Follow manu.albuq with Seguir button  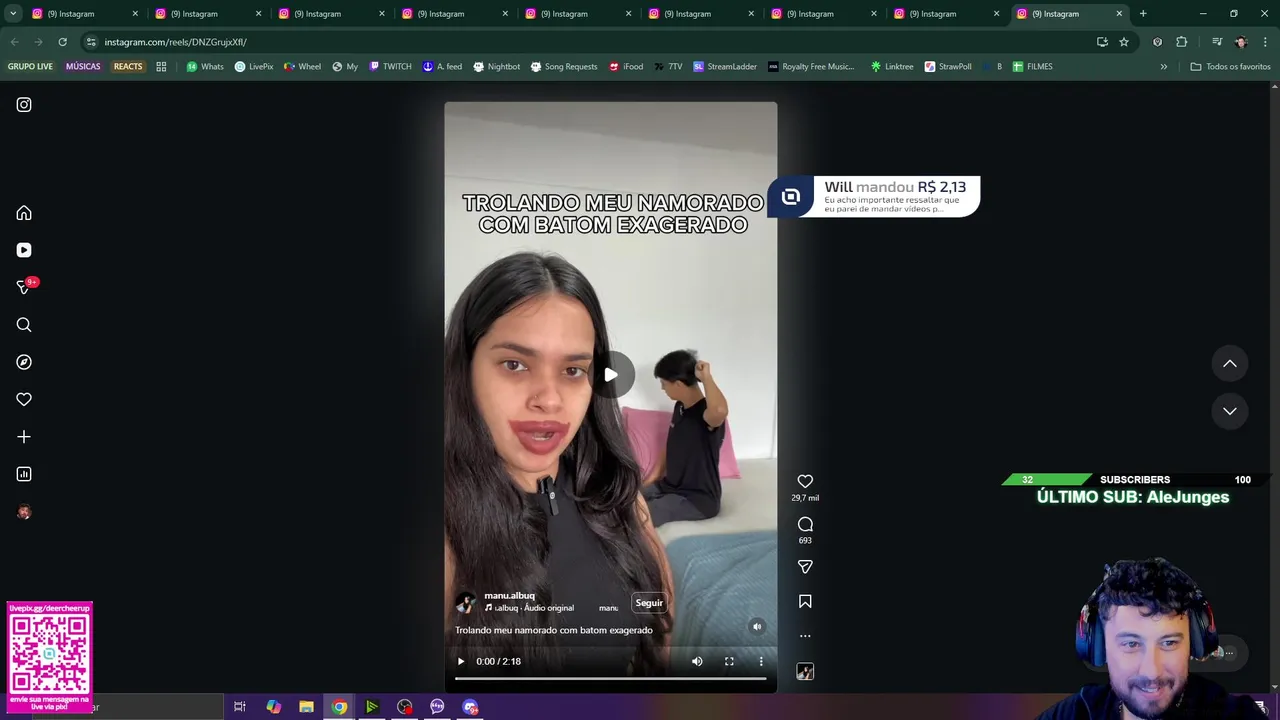point(649,603)
